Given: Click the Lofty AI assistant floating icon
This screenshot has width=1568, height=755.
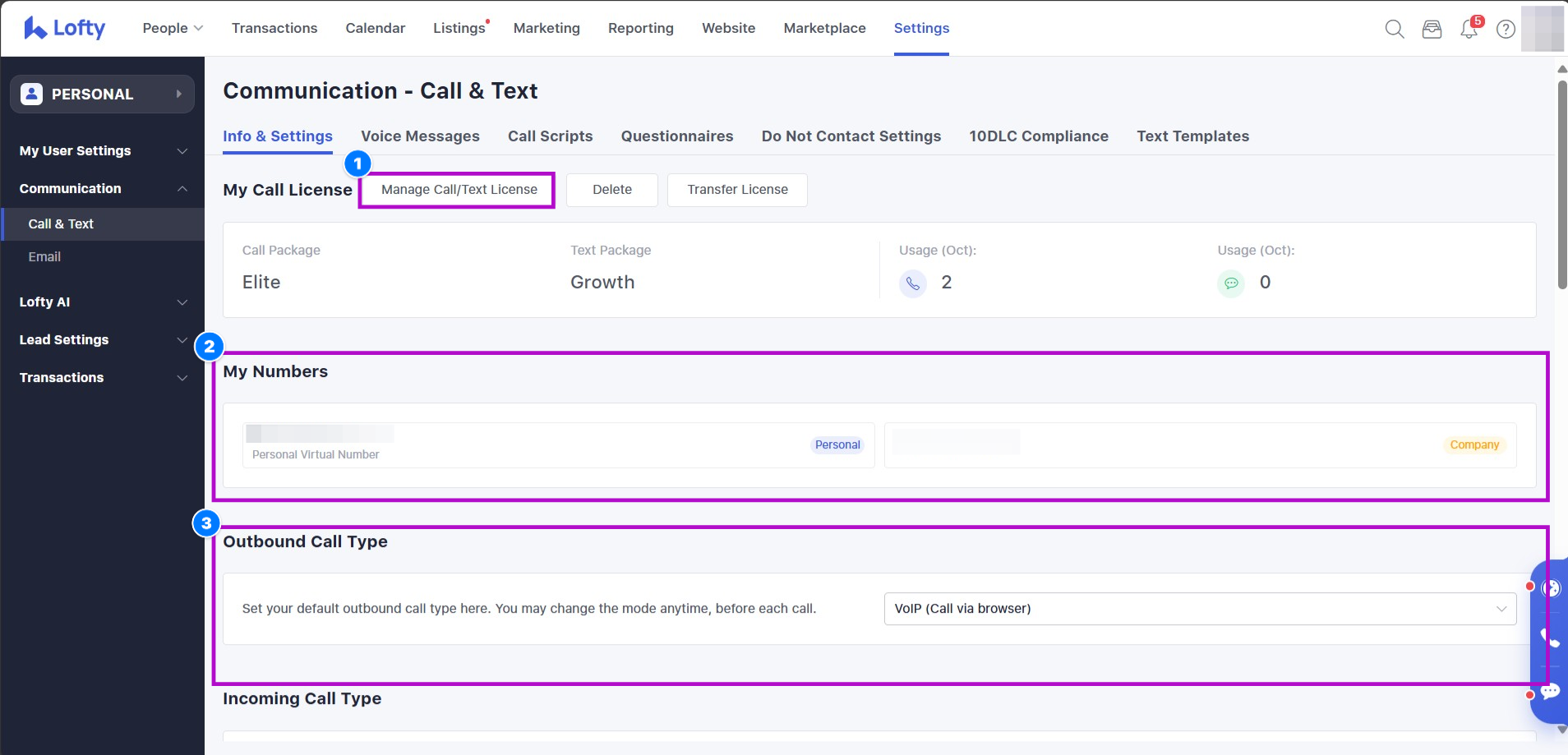Looking at the screenshot, I should pos(1551,587).
